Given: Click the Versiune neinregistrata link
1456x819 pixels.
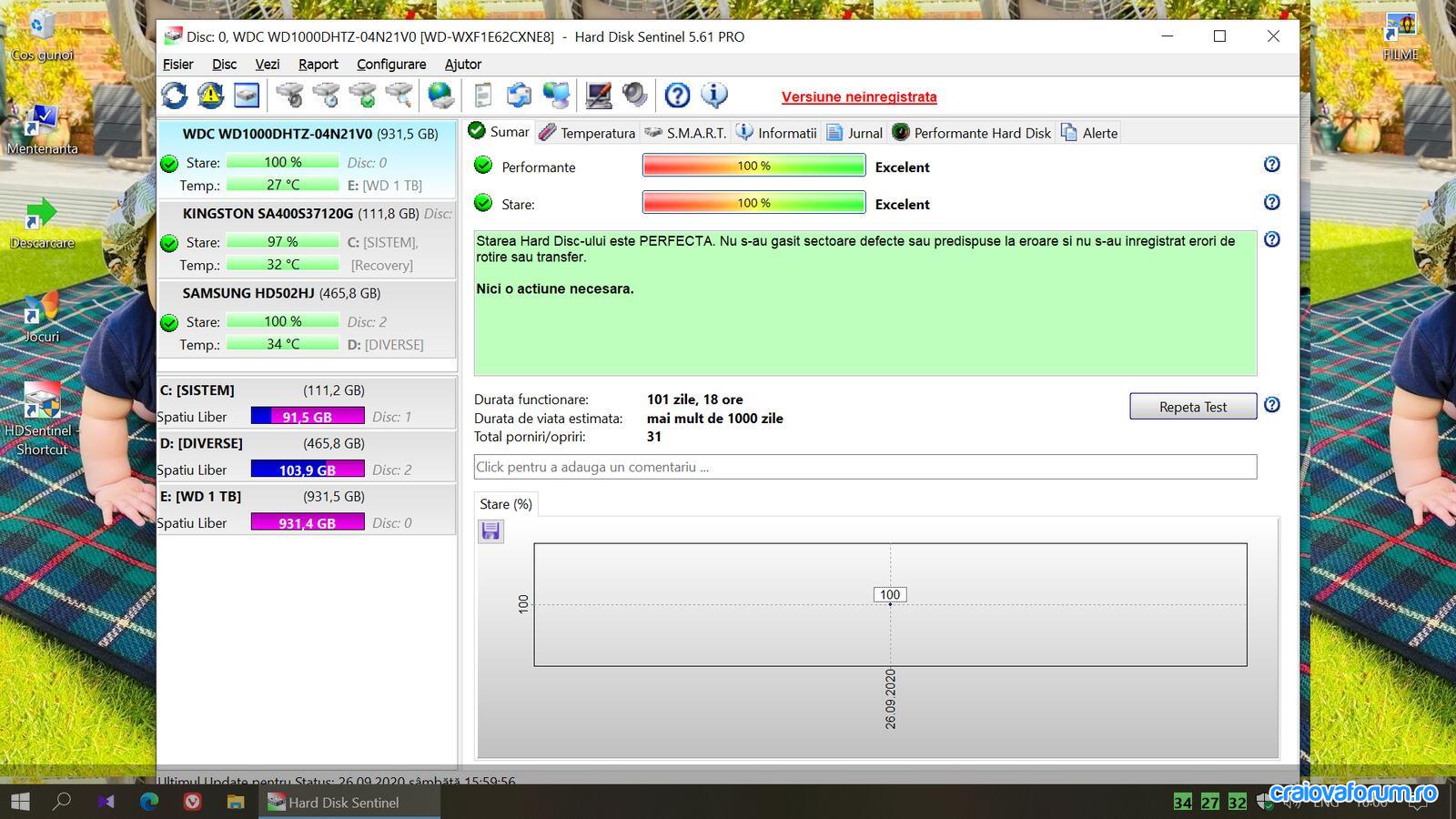Looking at the screenshot, I should [859, 96].
